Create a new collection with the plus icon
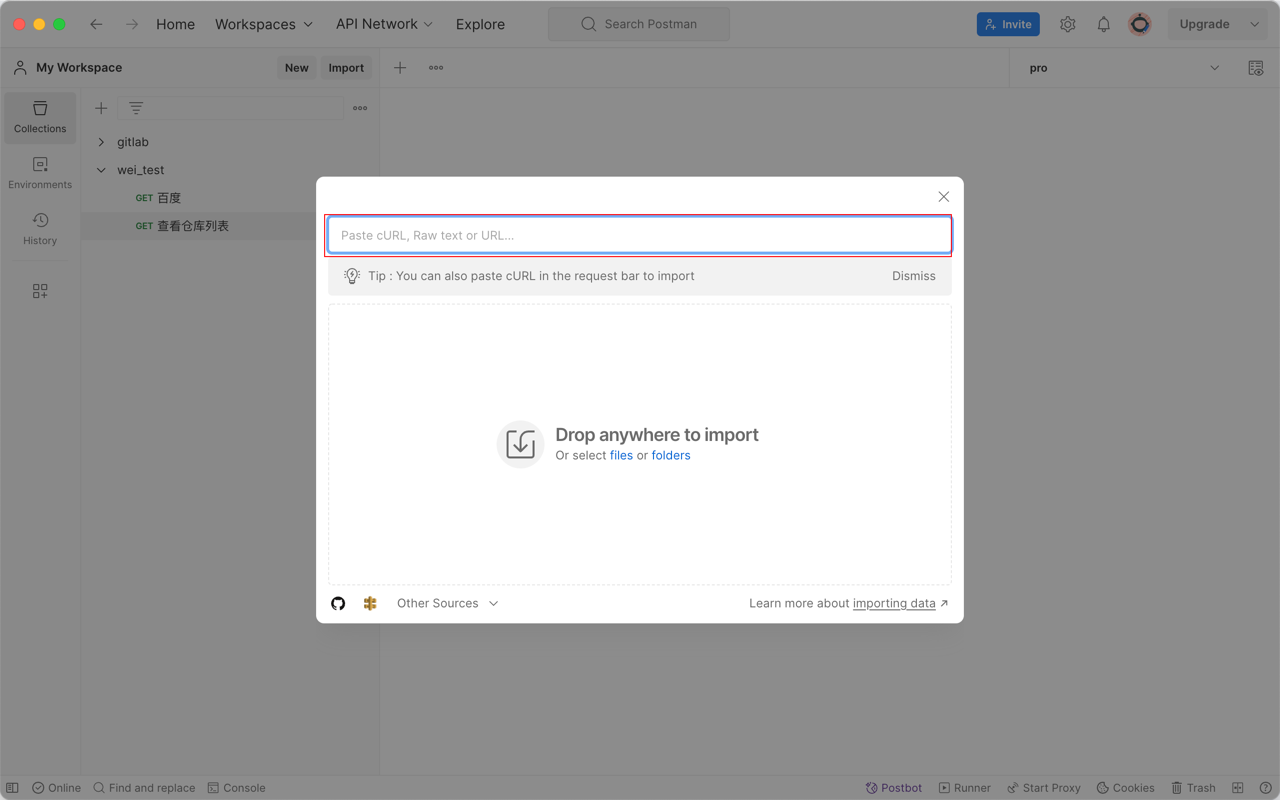 pyautogui.click(x=101, y=108)
